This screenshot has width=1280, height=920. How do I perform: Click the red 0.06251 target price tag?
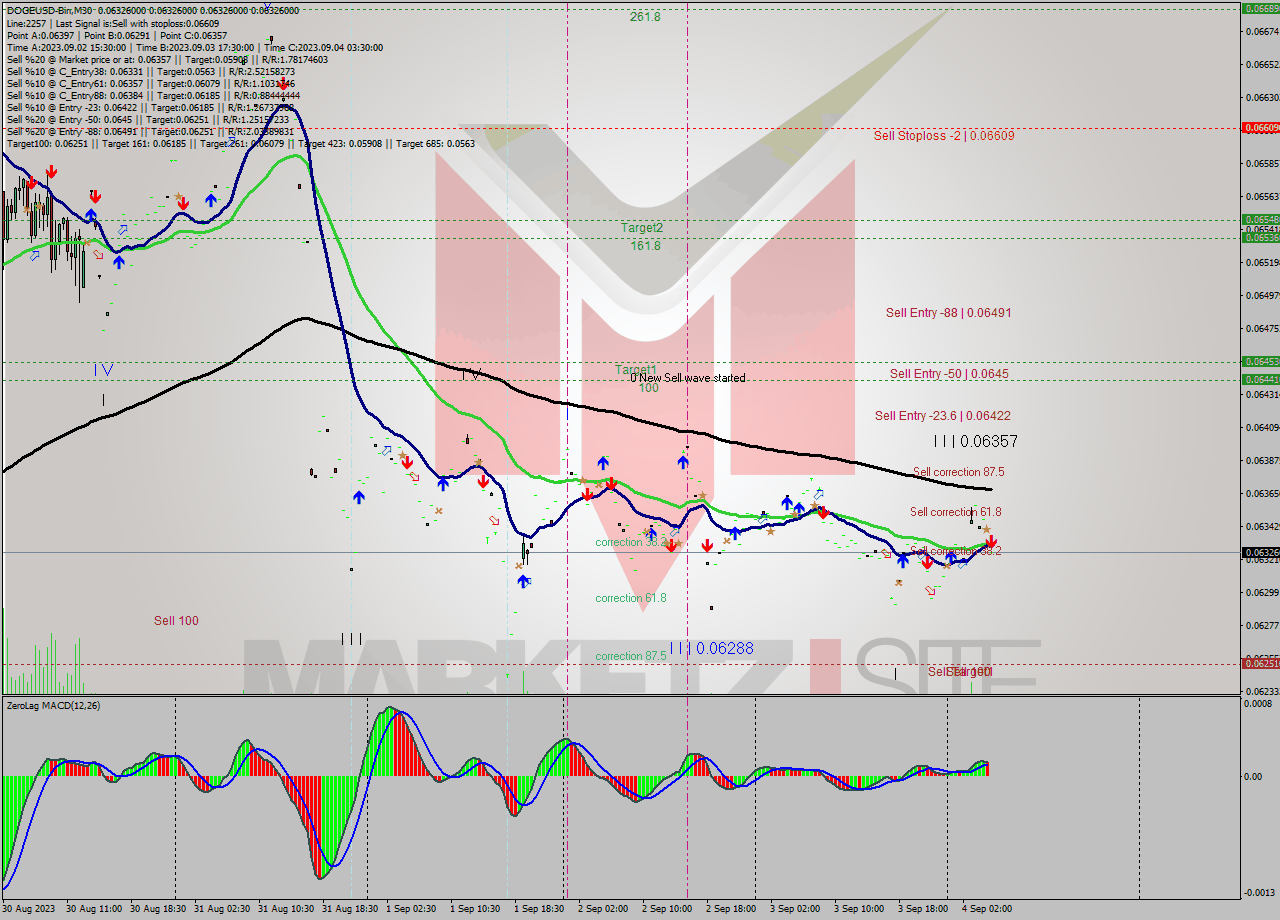(1259, 663)
